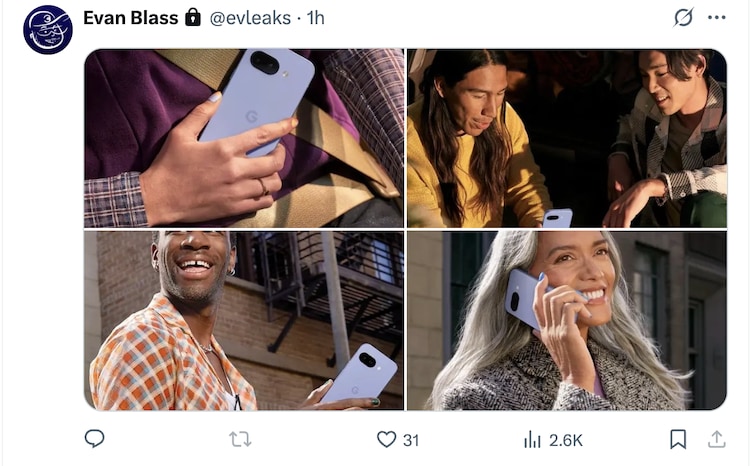The width and height of the screenshot is (750, 466).
Task: Open the 1h timestamp permalink
Action: pos(316,18)
